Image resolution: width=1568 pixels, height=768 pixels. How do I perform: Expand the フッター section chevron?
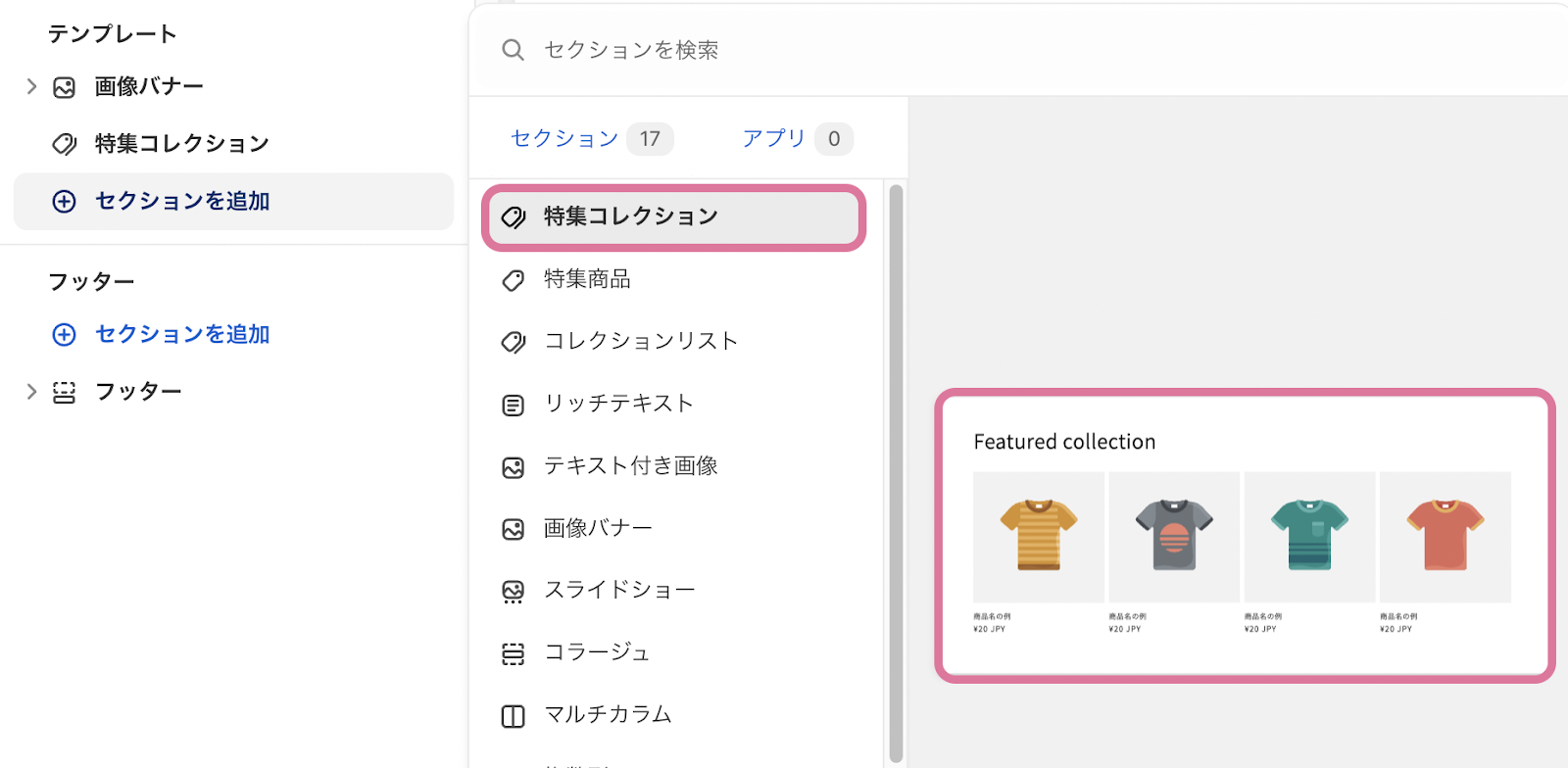31,392
